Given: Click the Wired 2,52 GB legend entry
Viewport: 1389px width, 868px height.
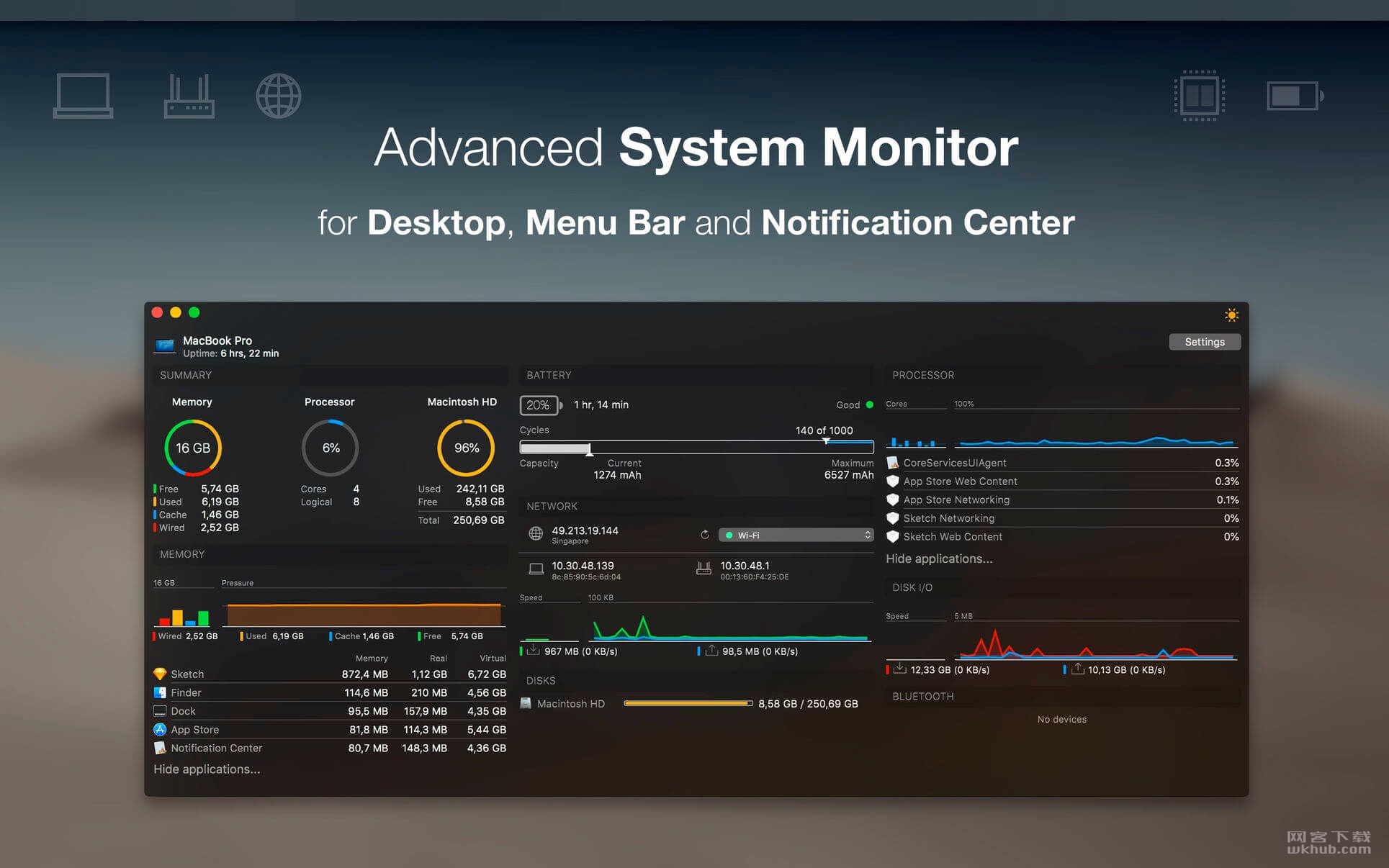Looking at the screenshot, I should pos(186,636).
